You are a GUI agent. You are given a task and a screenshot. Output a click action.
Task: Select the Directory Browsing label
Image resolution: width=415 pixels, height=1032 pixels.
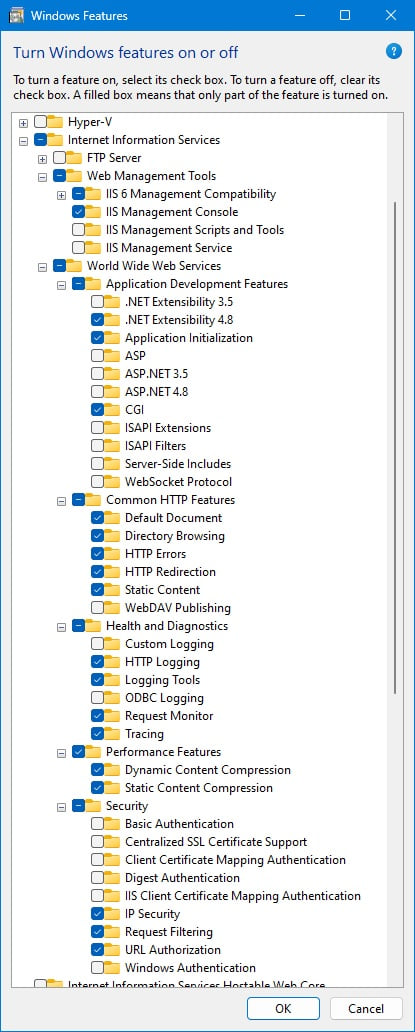[175, 536]
